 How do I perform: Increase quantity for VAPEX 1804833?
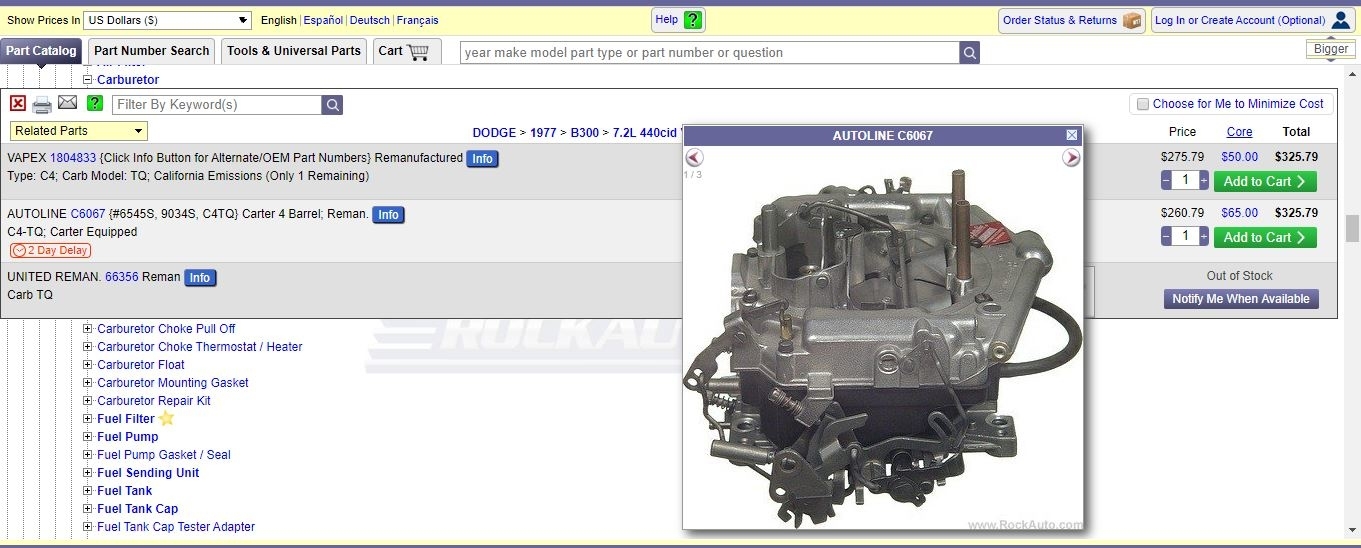pos(1204,180)
